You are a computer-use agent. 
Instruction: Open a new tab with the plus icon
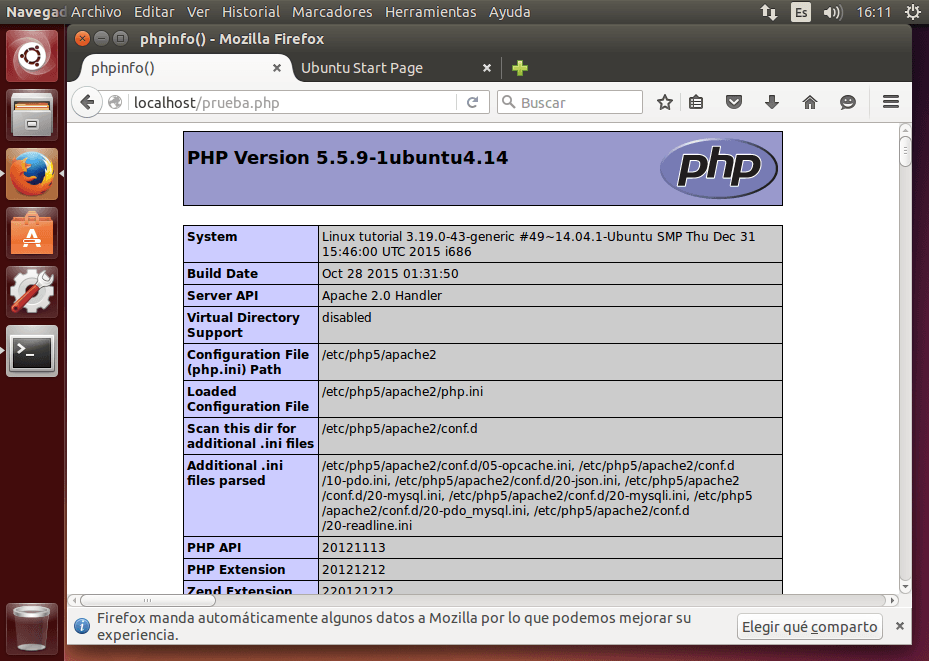coord(520,68)
